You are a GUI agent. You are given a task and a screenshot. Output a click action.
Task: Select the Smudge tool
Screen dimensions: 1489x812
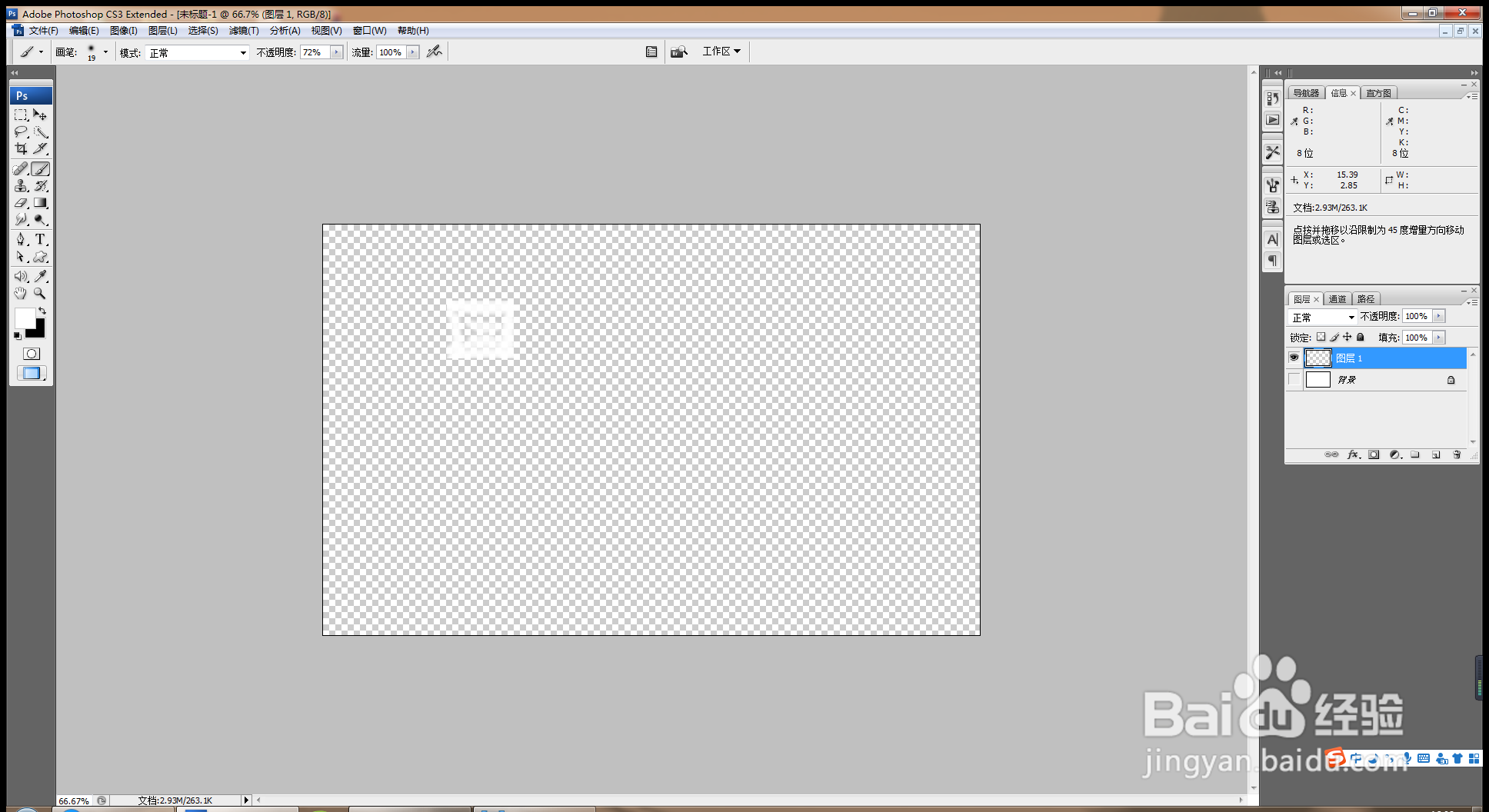coord(21,220)
